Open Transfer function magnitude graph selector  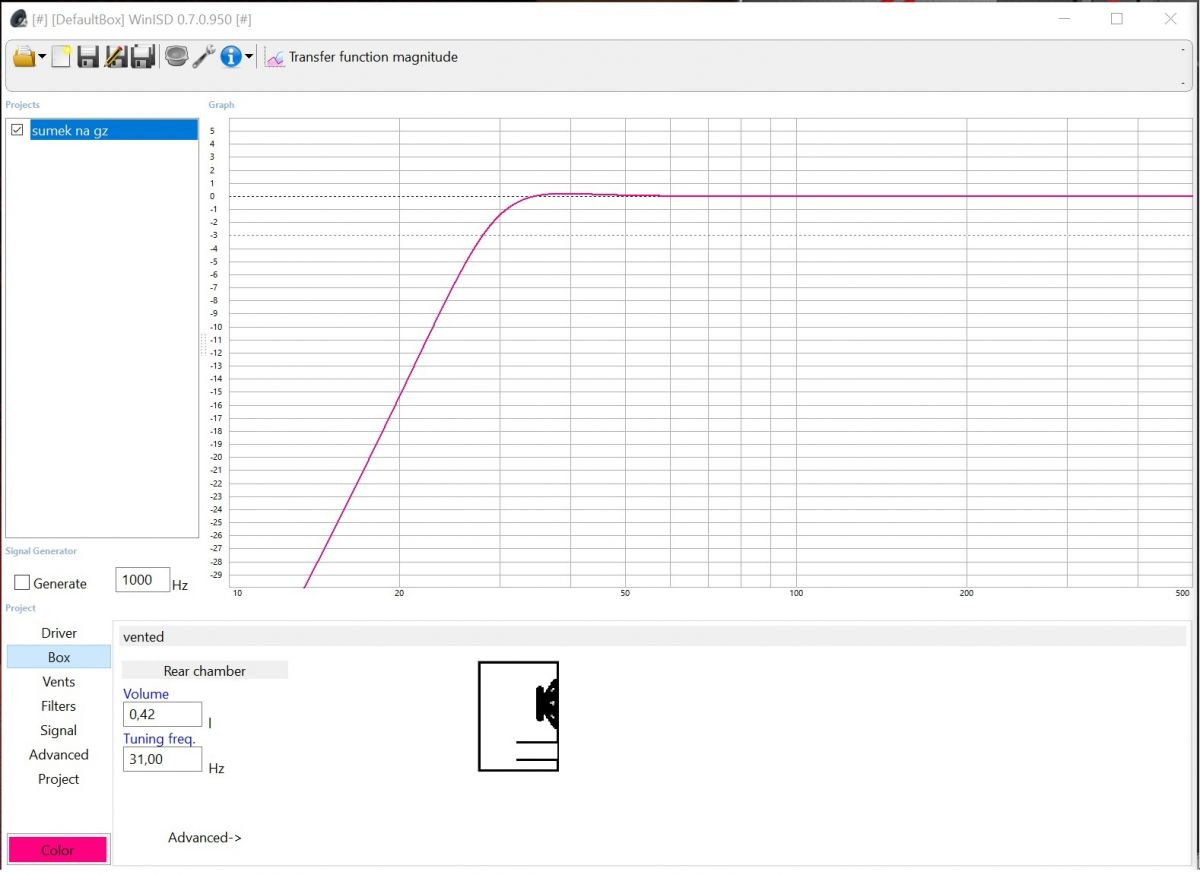(373, 57)
